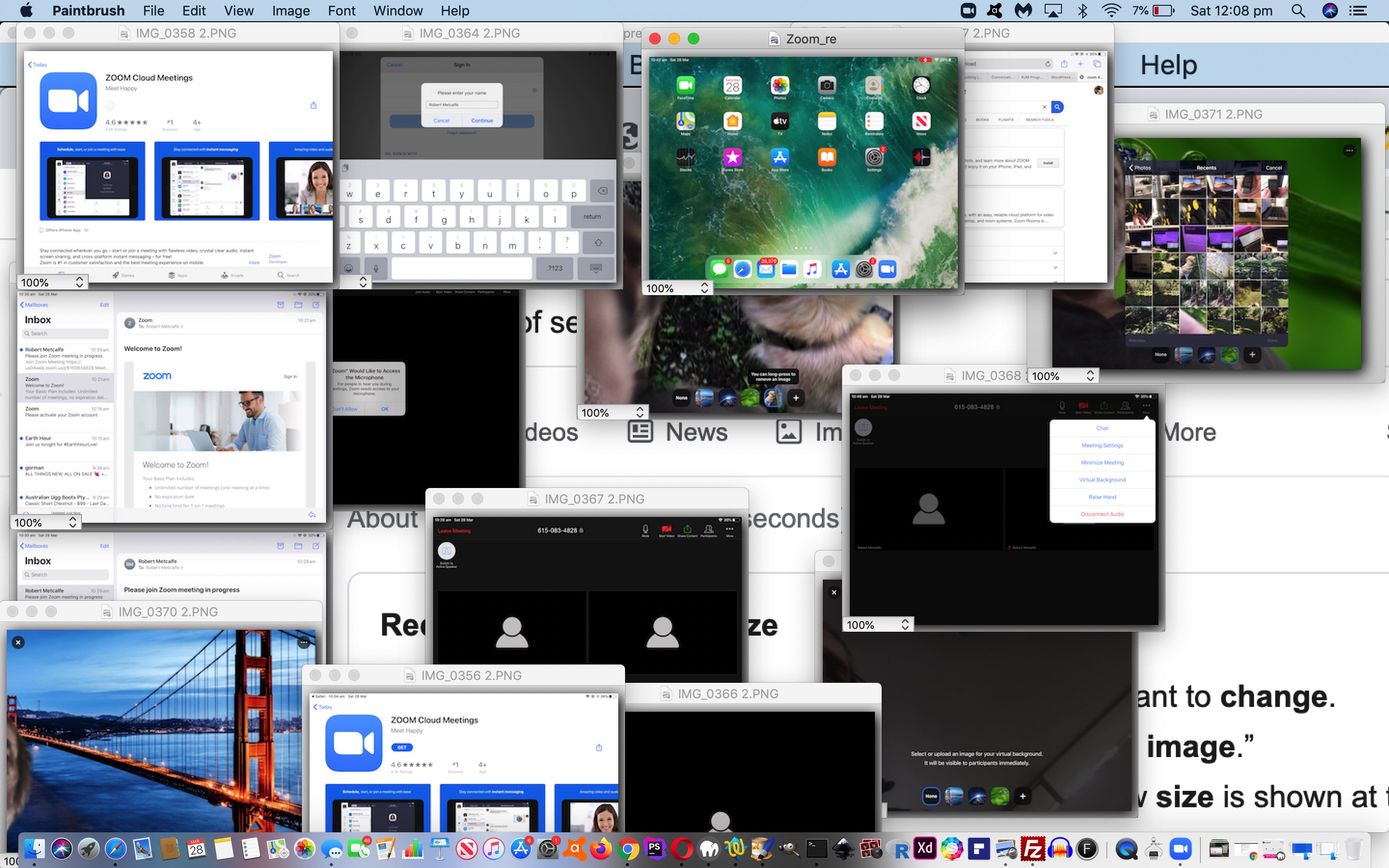Open the zoom combo box in IMG_0358 2.PNG window
The width and height of the screenshot is (1389, 868).
tap(52, 282)
